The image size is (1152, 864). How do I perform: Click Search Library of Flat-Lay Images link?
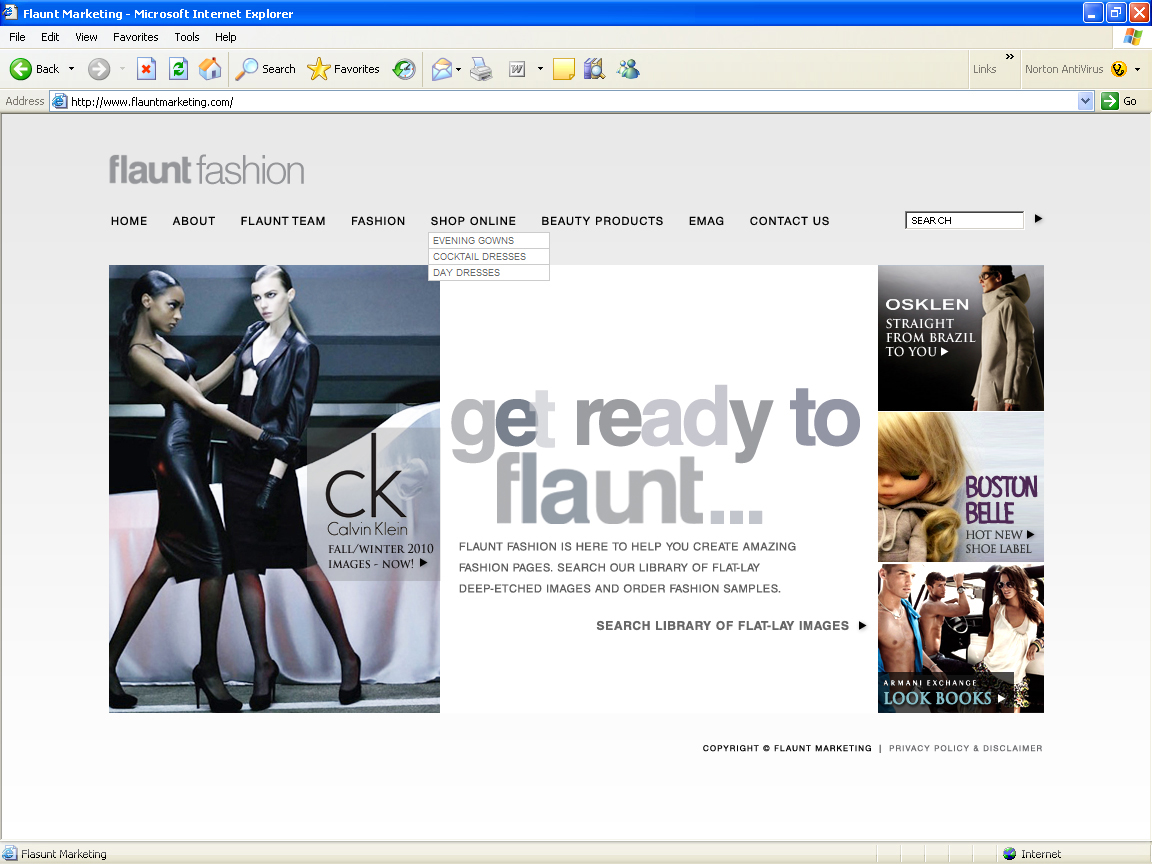tap(731, 626)
